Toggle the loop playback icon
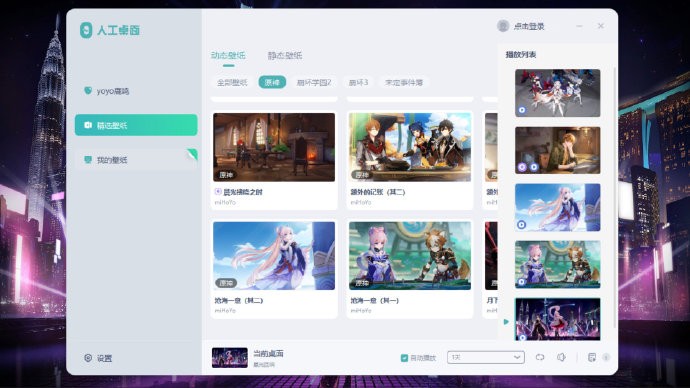The width and height of the screenshot is (690, 388). pyautogui.click(x=540, y=357)
